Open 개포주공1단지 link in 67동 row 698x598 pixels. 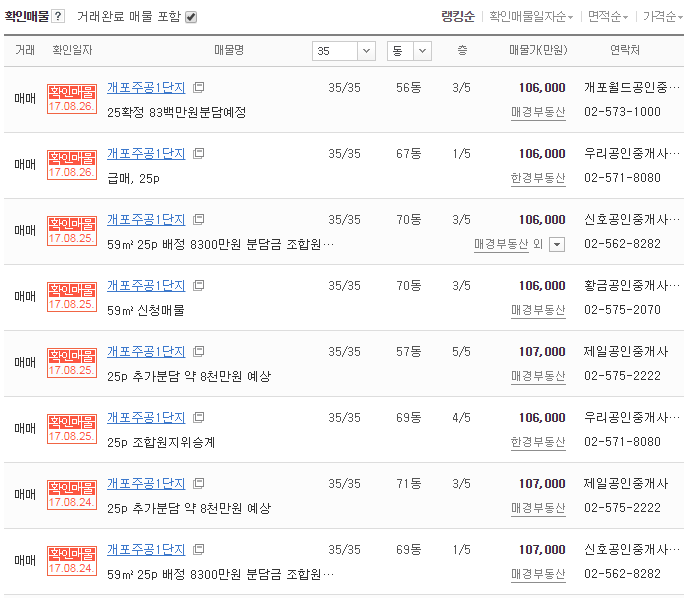(x=146, y=154)
